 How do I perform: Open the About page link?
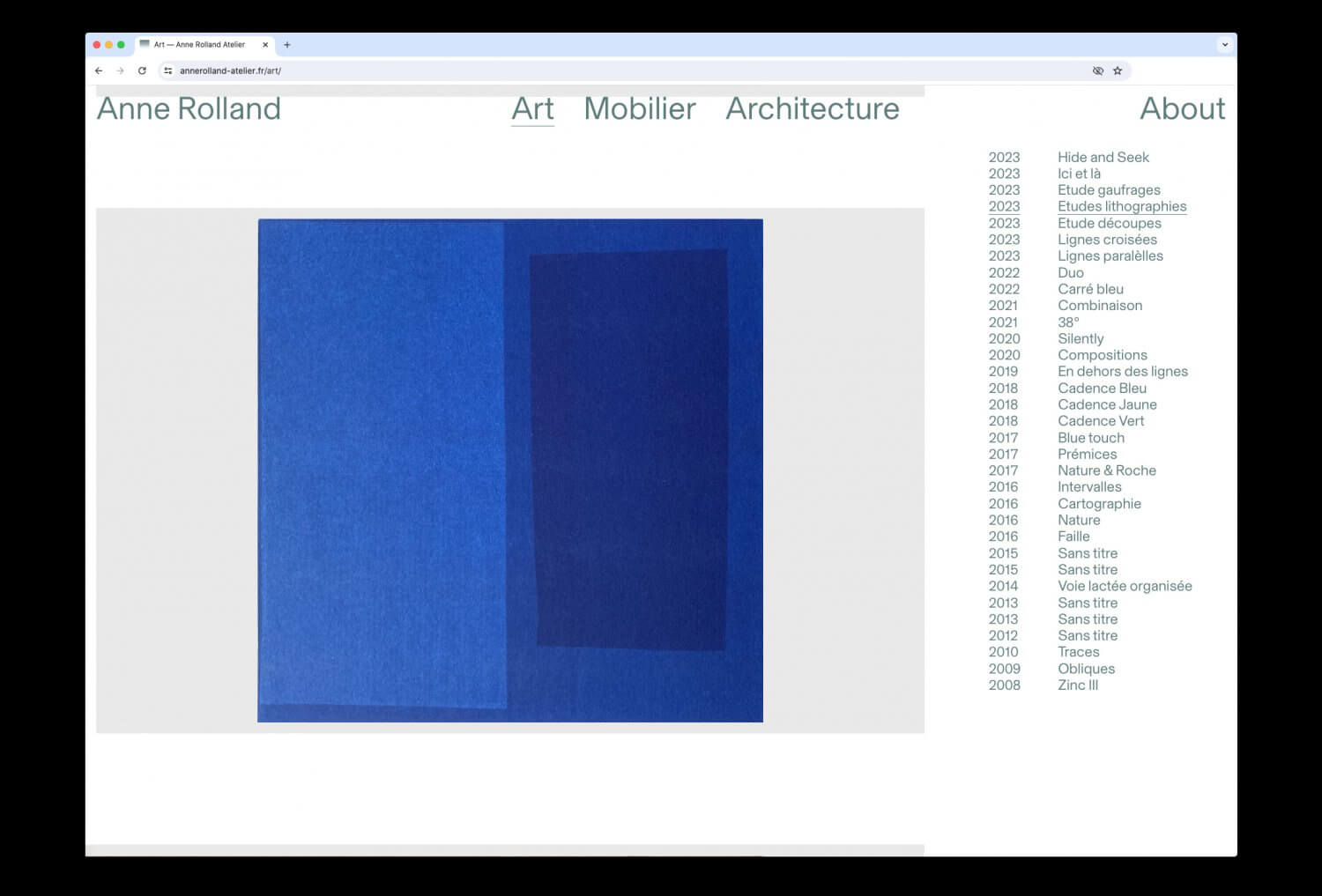click(1183, 109)
